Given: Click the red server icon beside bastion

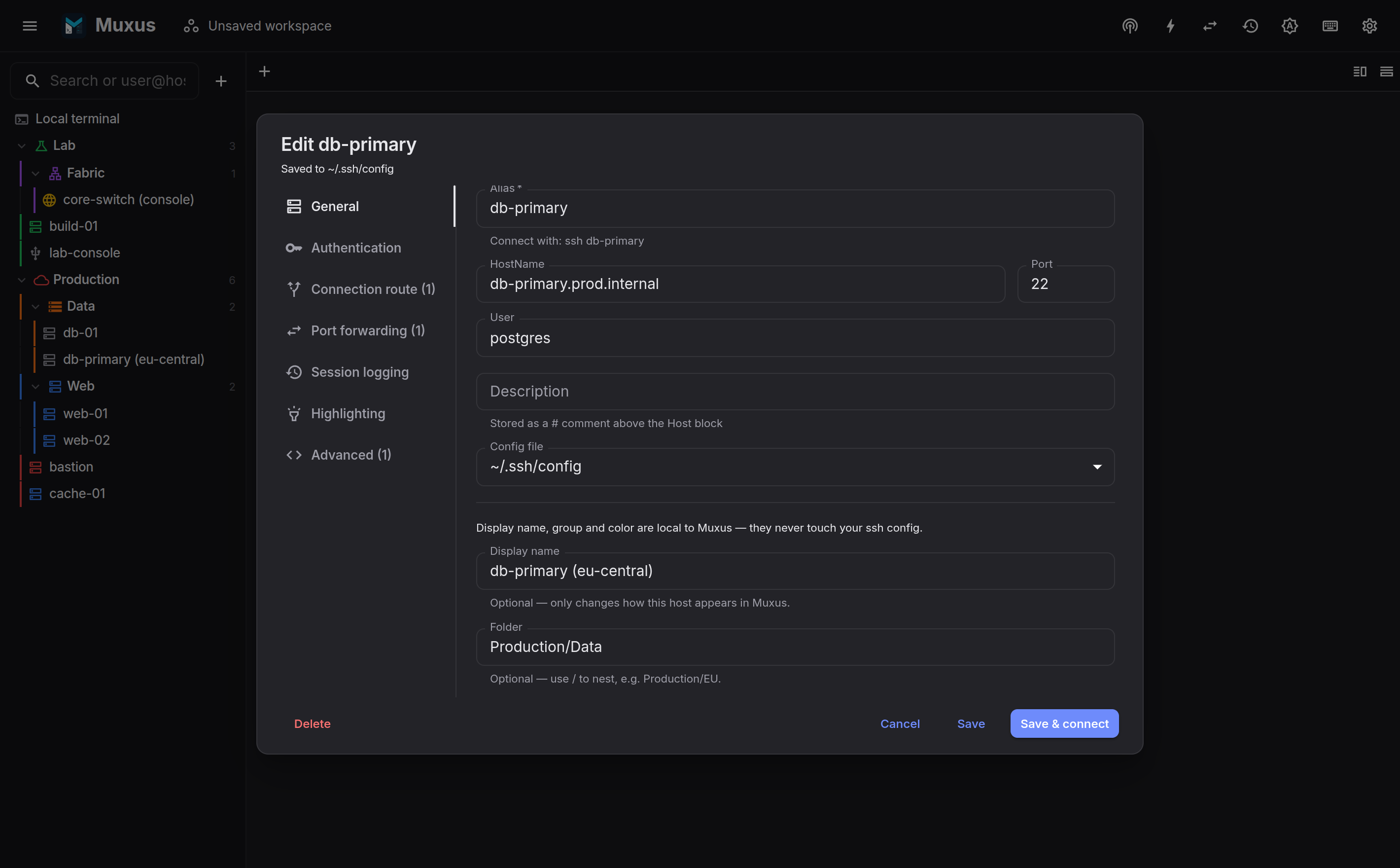Looking at the screenshot, I should 35,467.
